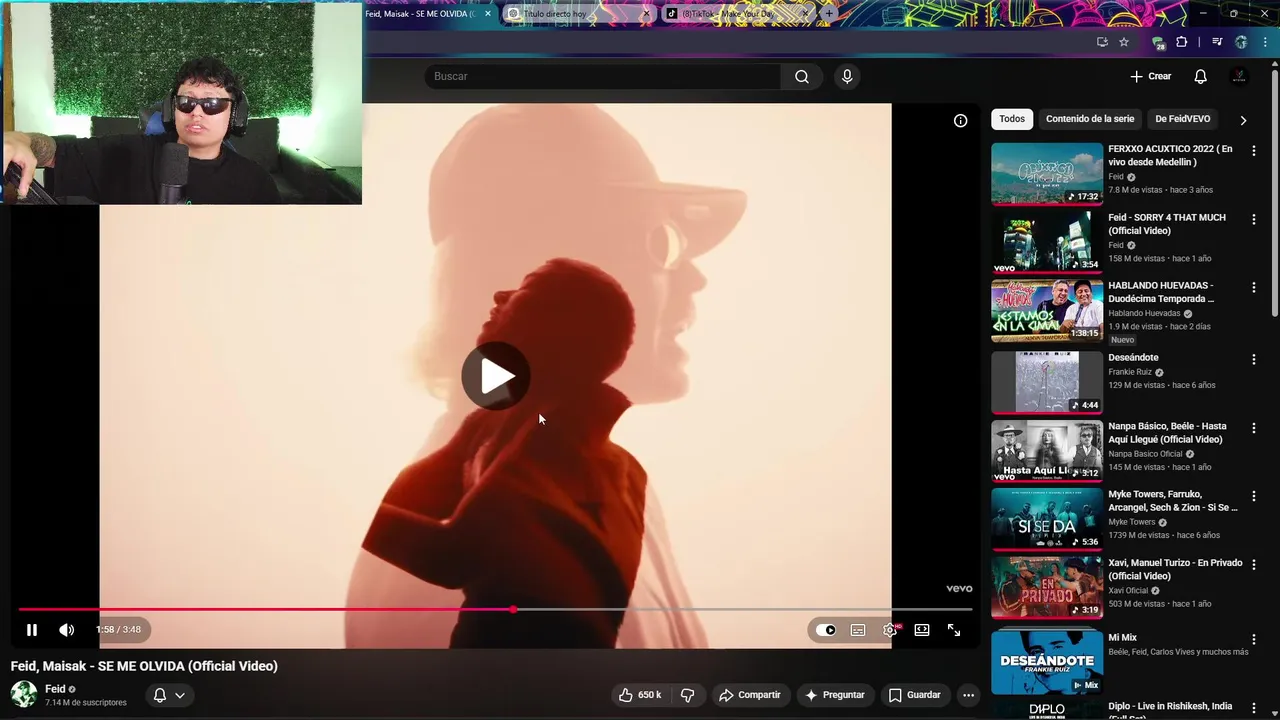Click the Guardar save button
1280x720 pixels.
915,695
